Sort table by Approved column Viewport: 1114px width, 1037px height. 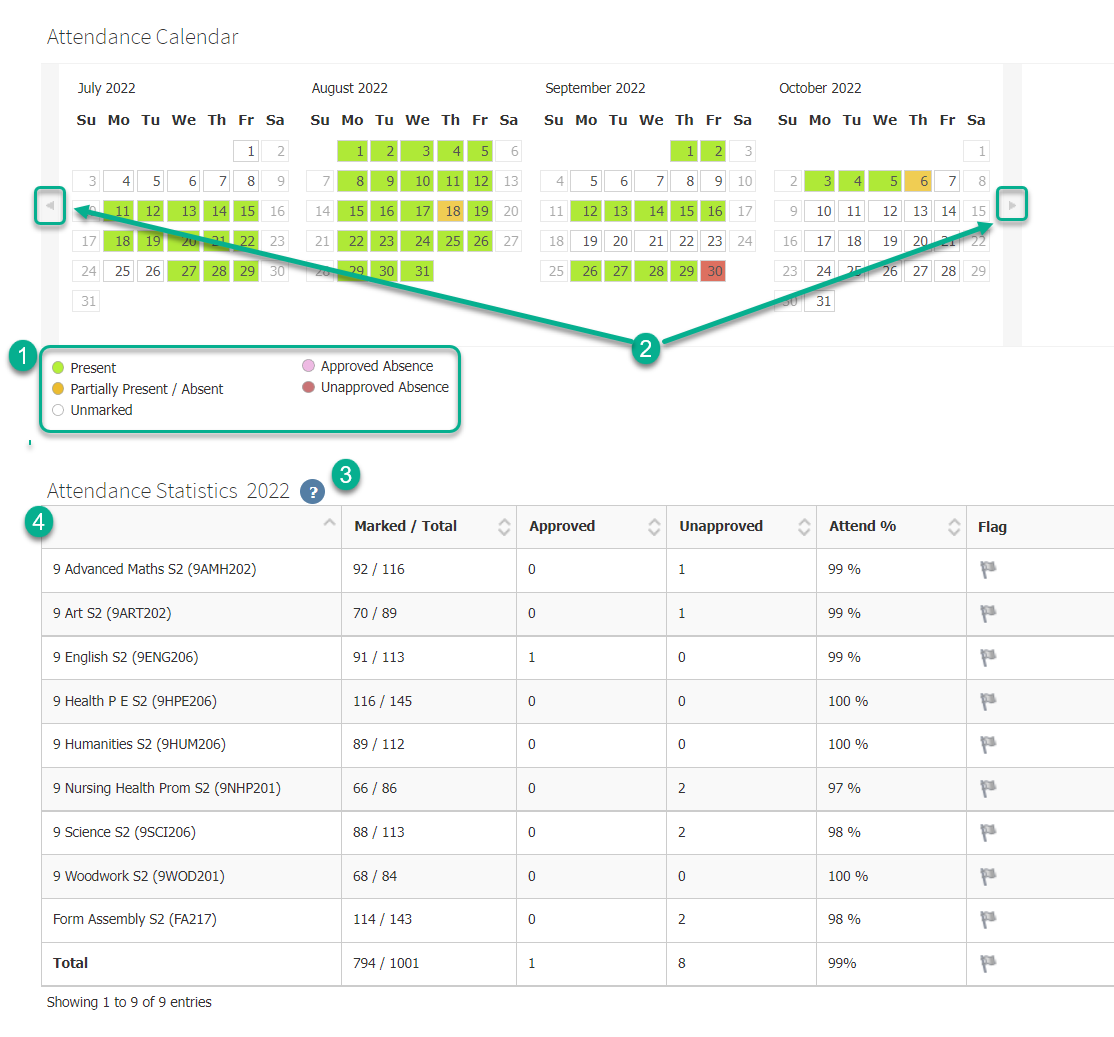[654, 527]
